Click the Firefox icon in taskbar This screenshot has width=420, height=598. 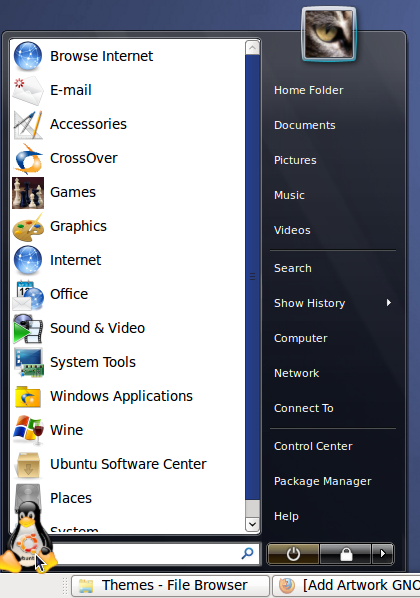click(x=287, y=585)
